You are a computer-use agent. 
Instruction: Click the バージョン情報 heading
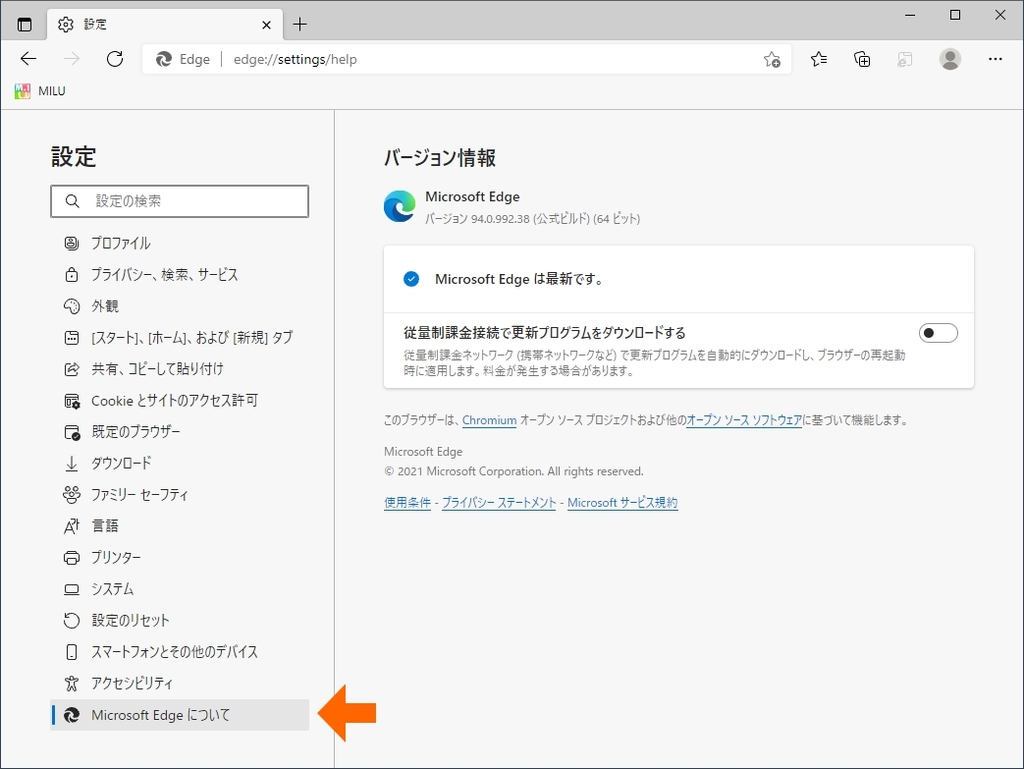440,158
